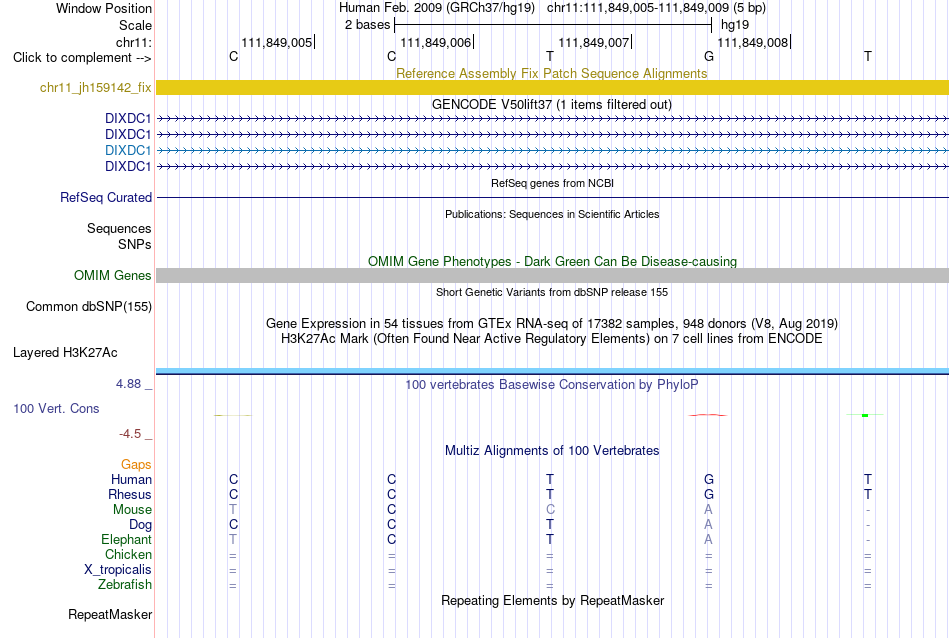Click the GTEx Gene Expression track title

click(x=552, y=324)
